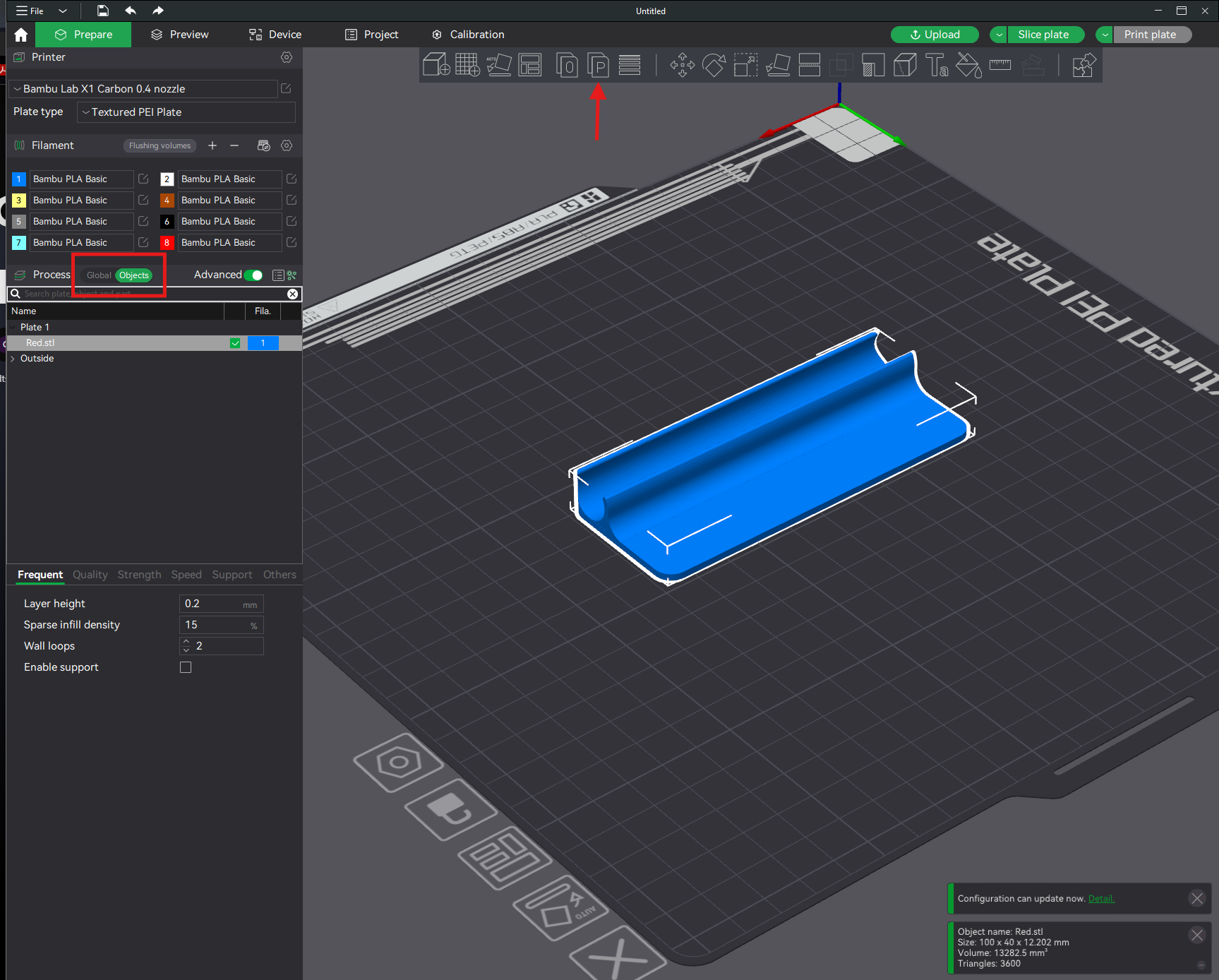Switch to the Preview tab
1219x980 pixels.
coord(180,35)
